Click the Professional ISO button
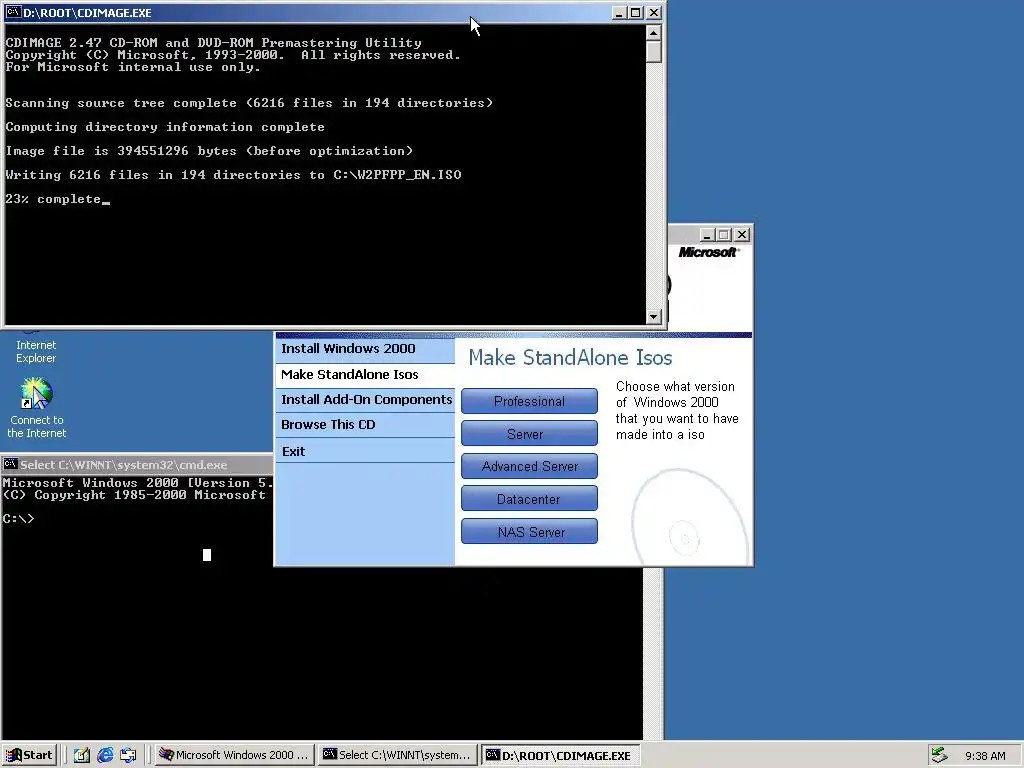Image resolution: width=1024 pixels, height=768 pixels. pos(529,401)
